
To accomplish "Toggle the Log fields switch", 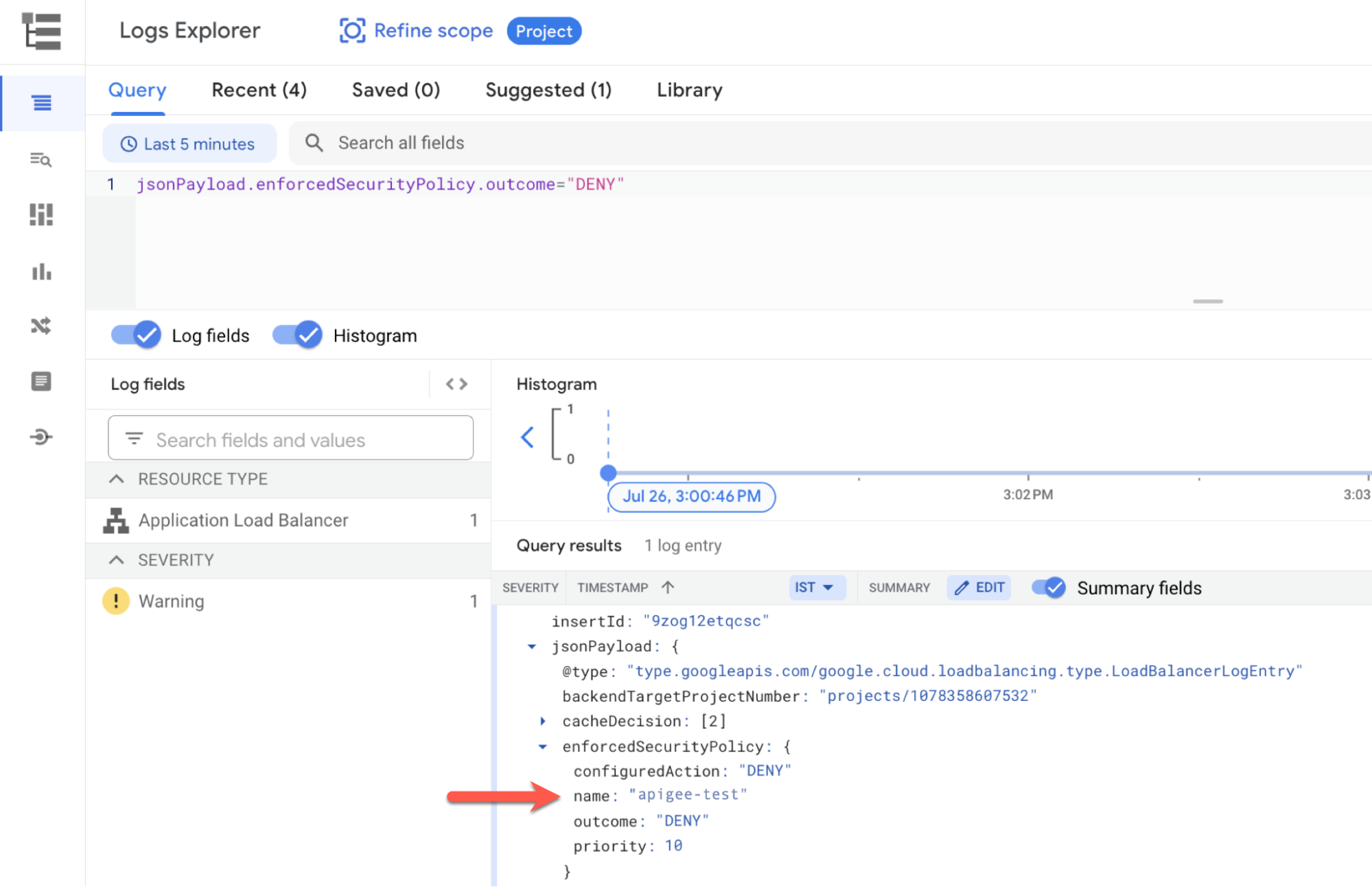I will [137, 335].
